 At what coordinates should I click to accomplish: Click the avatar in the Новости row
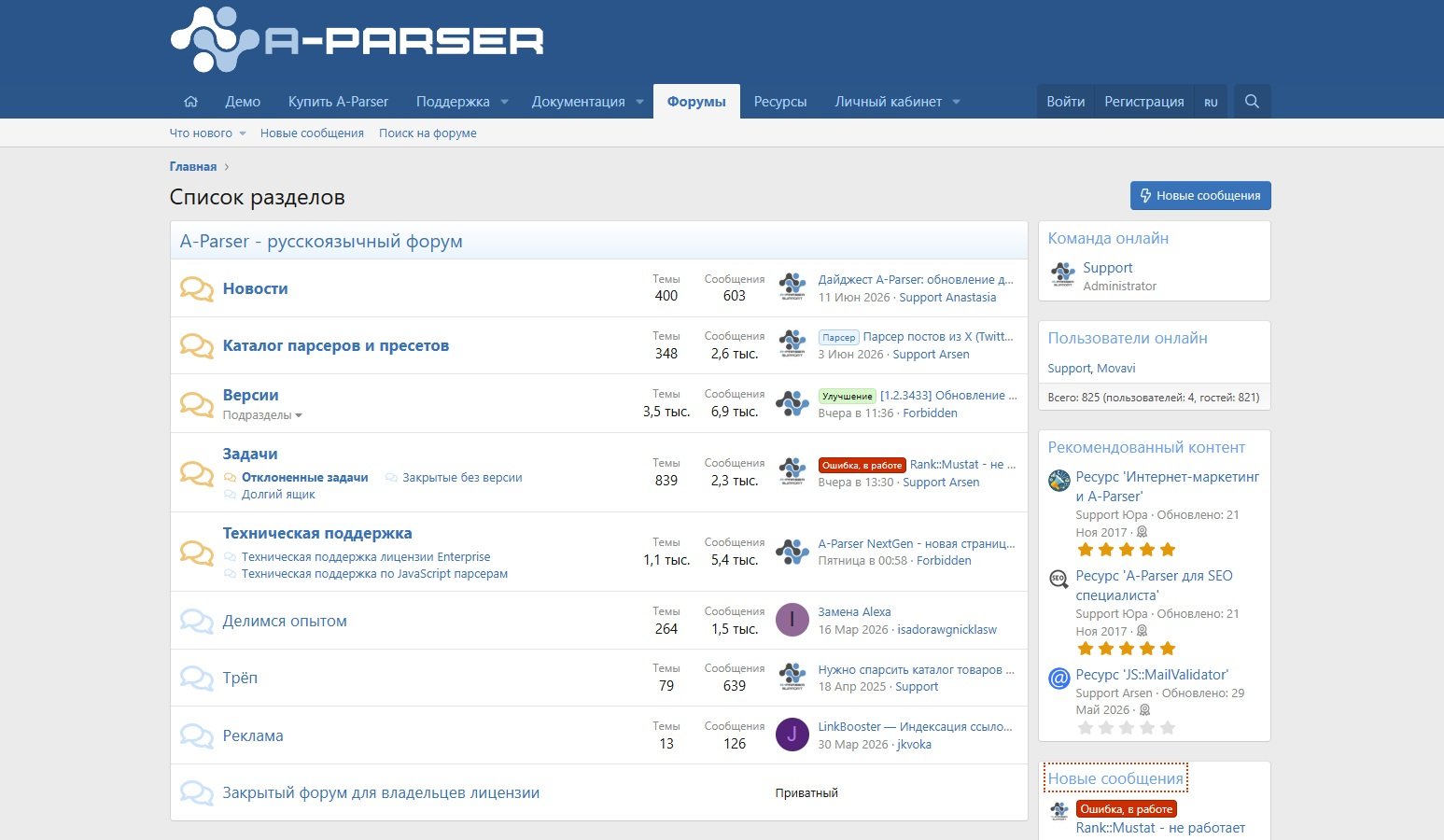click(792, 287)
